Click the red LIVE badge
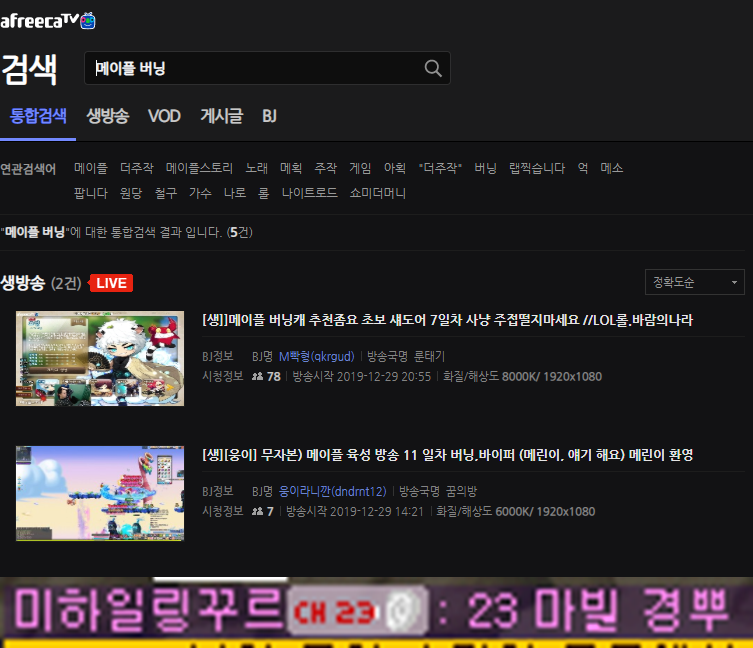The width and height of the screenshot is (753, 648). pos(111,283)
